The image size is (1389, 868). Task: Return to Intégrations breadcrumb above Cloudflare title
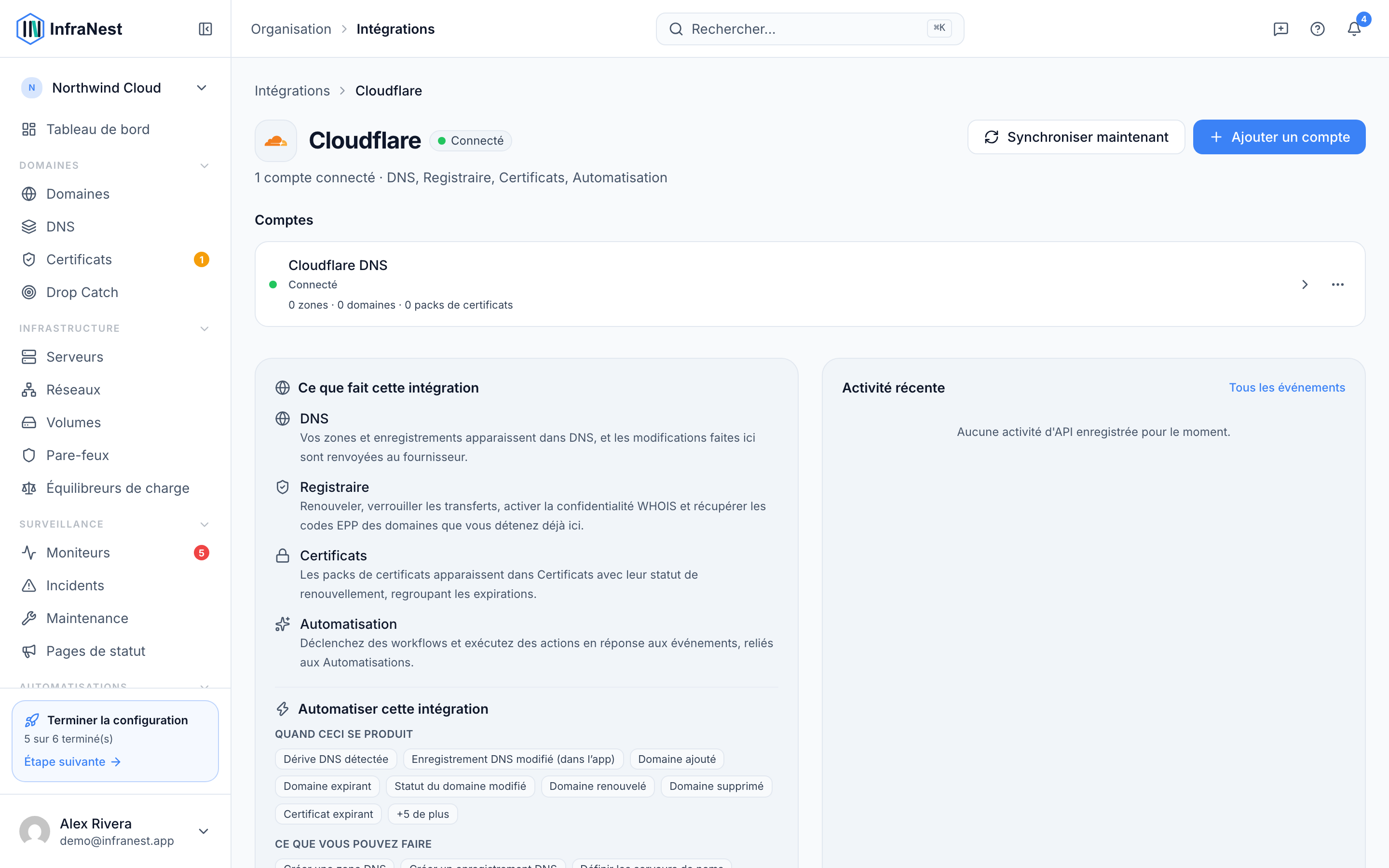292,91
